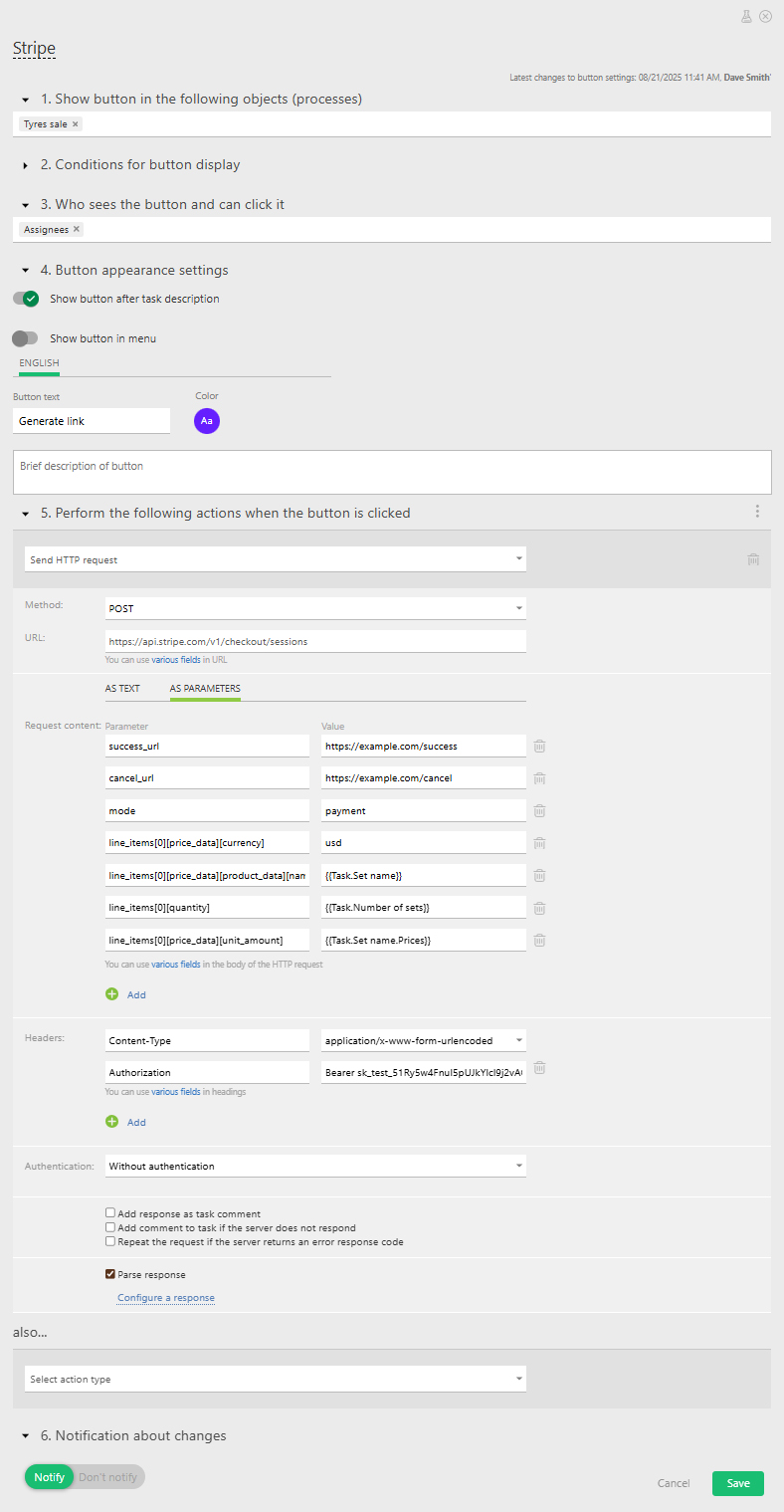Viewport: 784px width, 1512px height.
Task: Expand section 2 Conditions for button display
Action: click(x=26, y=165)
